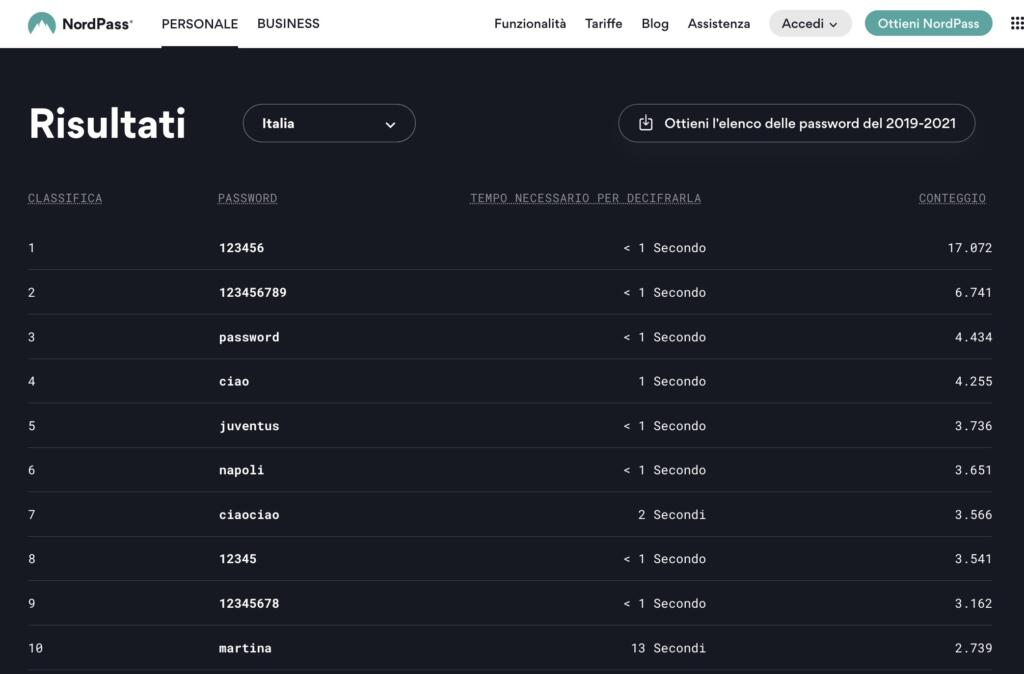Go to the Tariffe page

603,24
